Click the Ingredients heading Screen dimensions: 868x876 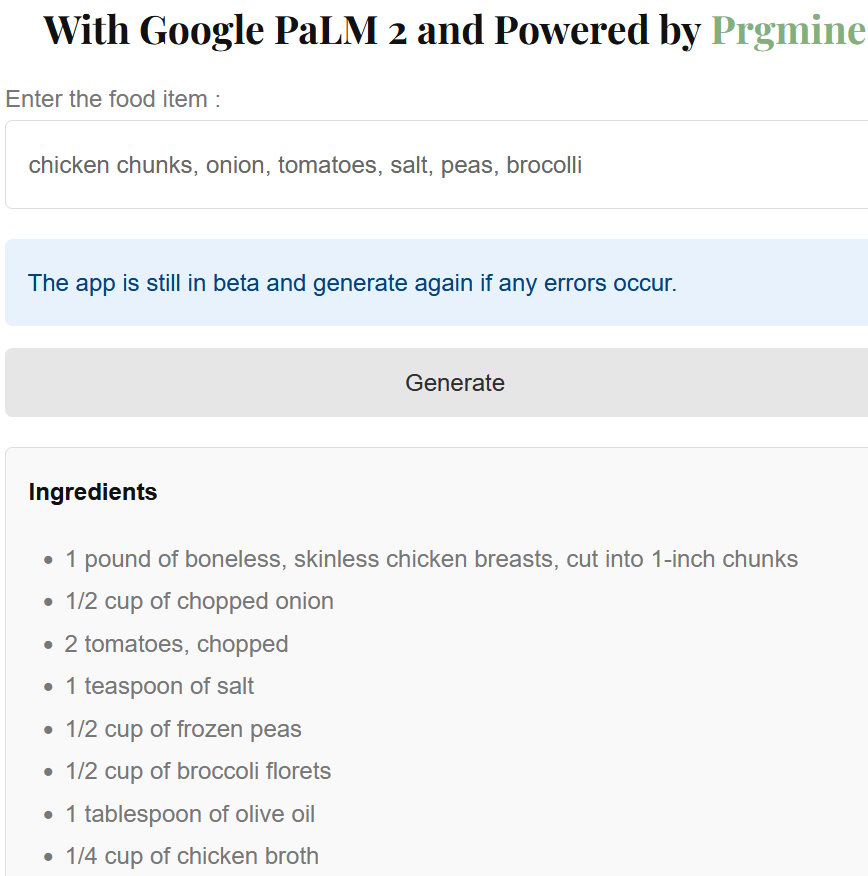(x=93, y=492)
